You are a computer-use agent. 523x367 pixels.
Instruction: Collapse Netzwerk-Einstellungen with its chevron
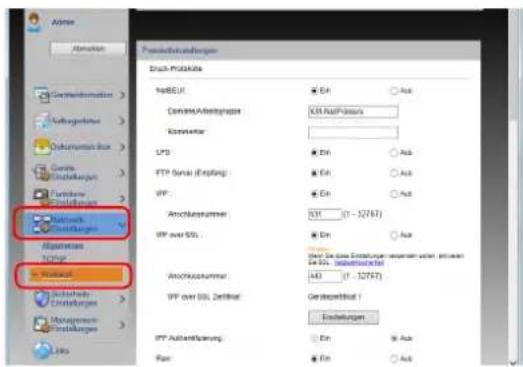(122, 226)
